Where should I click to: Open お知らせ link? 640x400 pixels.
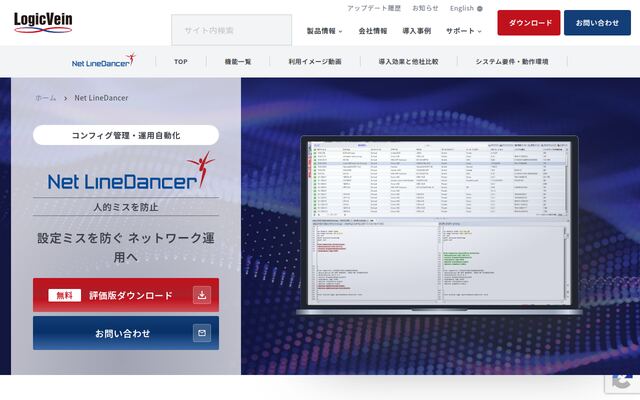tap(425, 8)
